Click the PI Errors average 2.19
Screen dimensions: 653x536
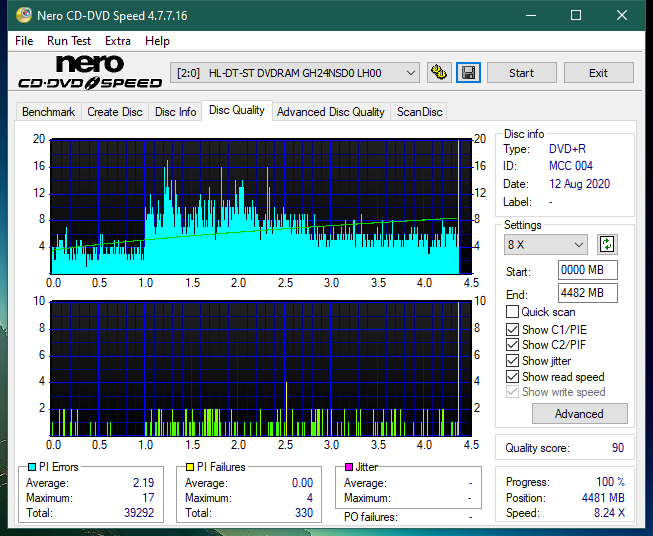144,483
